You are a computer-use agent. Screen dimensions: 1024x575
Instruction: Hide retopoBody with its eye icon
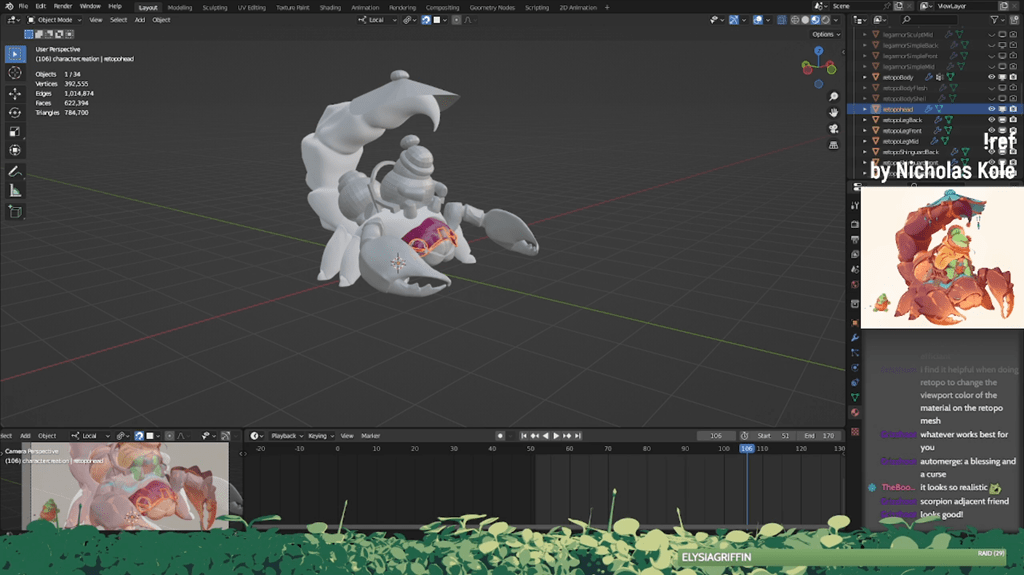point(991,77)
